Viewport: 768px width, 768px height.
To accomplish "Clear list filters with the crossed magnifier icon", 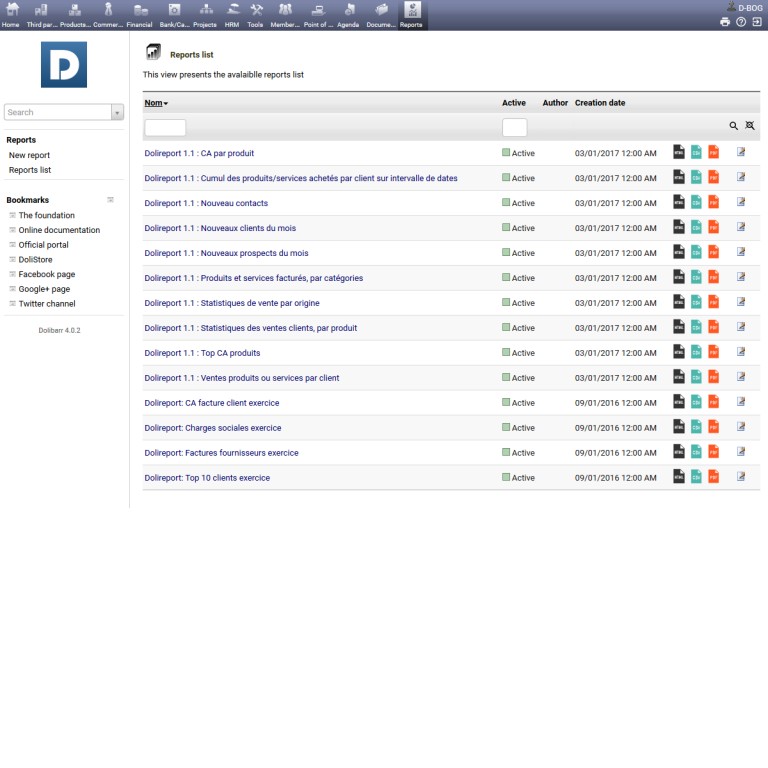I will (749, 126).
